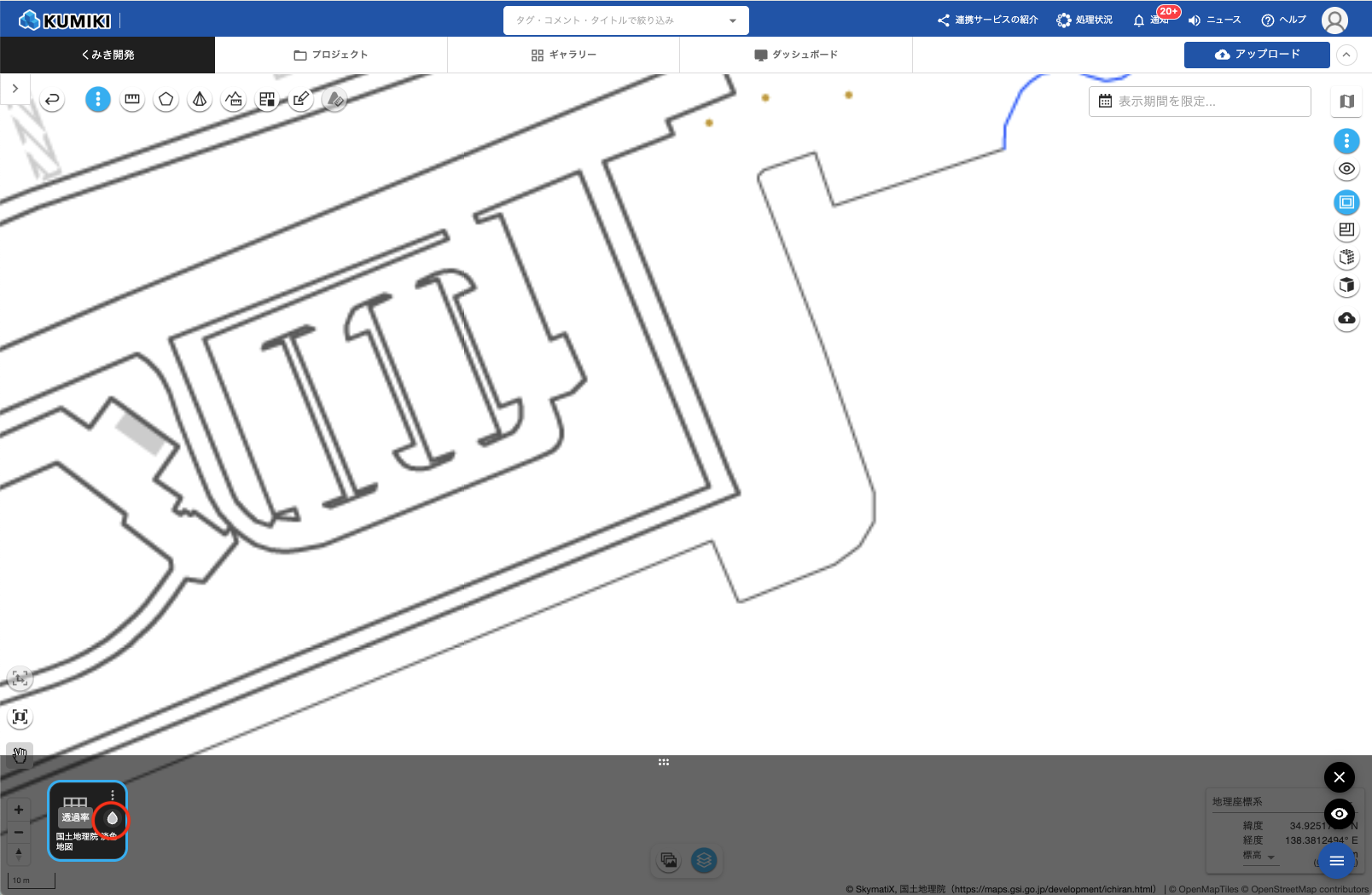Select the pyramid volume measurement tool
This screenshot has height=895, width=1372.
(200, 100)
